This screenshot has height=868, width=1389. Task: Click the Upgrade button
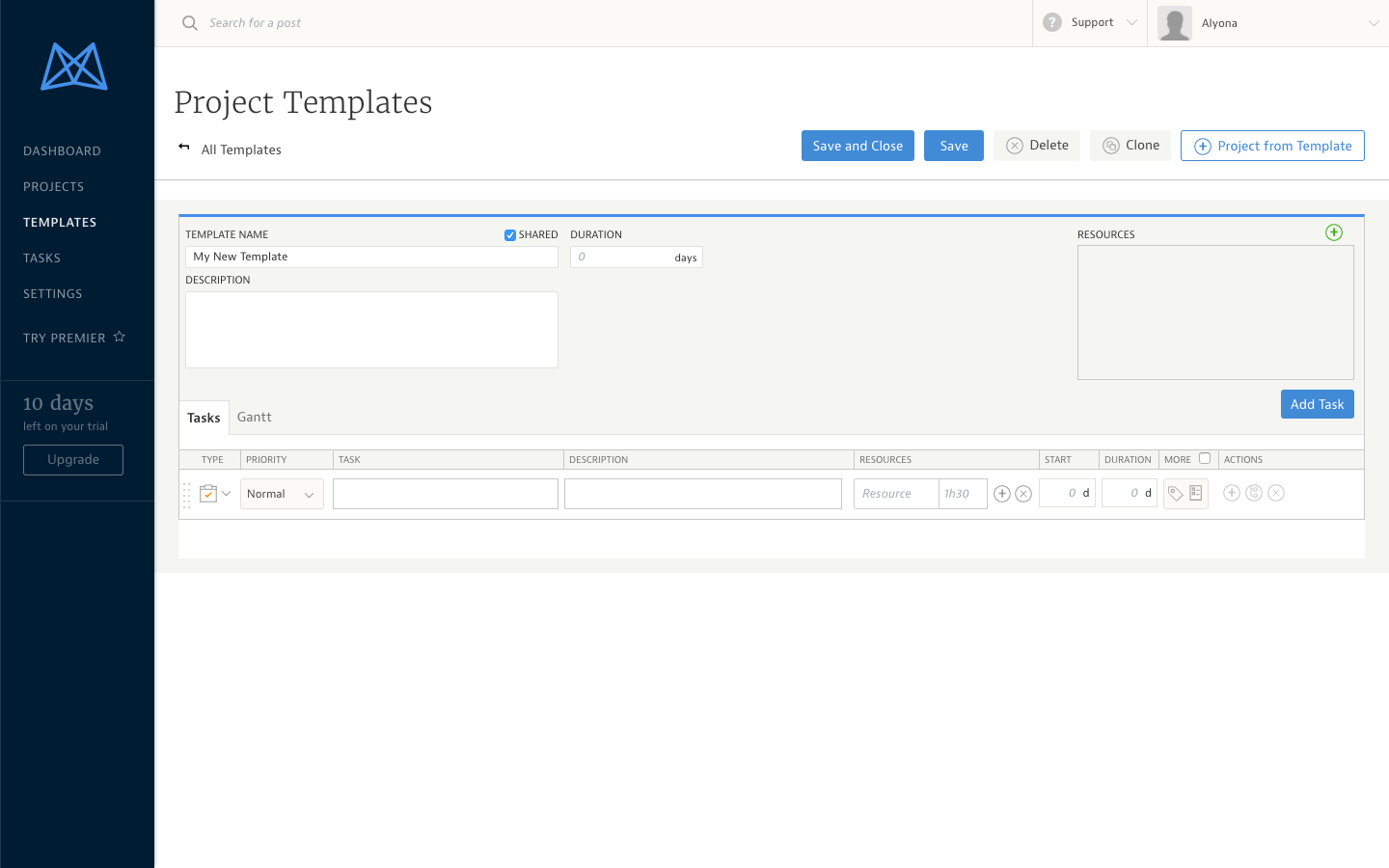coord(73,460)
